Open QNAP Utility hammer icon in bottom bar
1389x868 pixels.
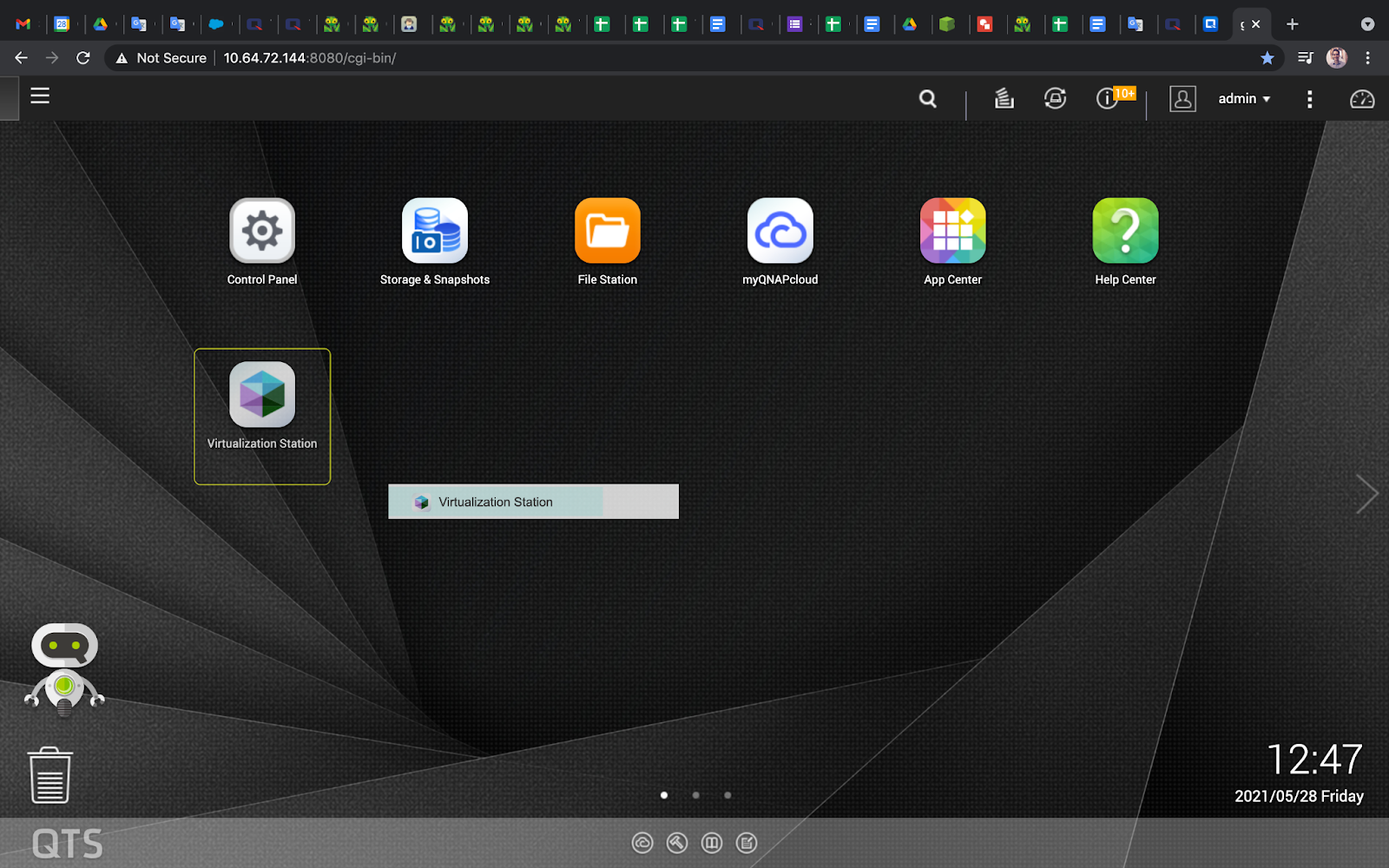pos(677,843)
